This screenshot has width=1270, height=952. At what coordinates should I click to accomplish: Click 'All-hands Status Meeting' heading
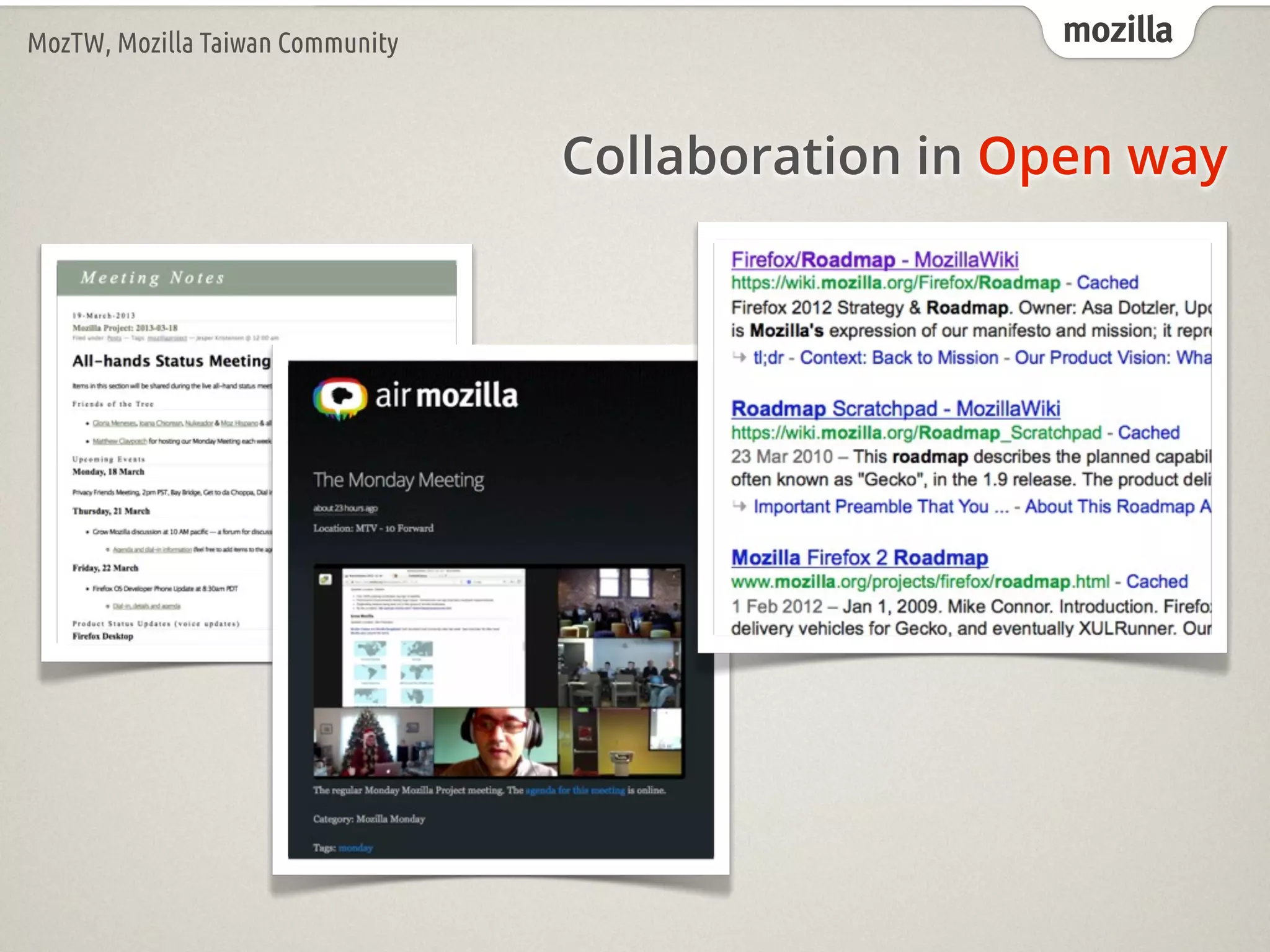click(172, 361)
